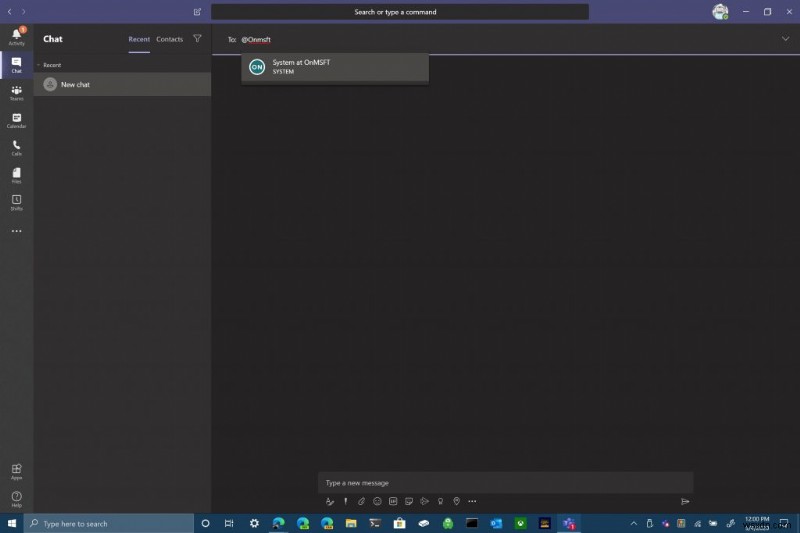Image resolution: width=800 pixels, height=533 pixels.
Task: Click the Teams icon on the taskbar
Action: coord(569,523)
